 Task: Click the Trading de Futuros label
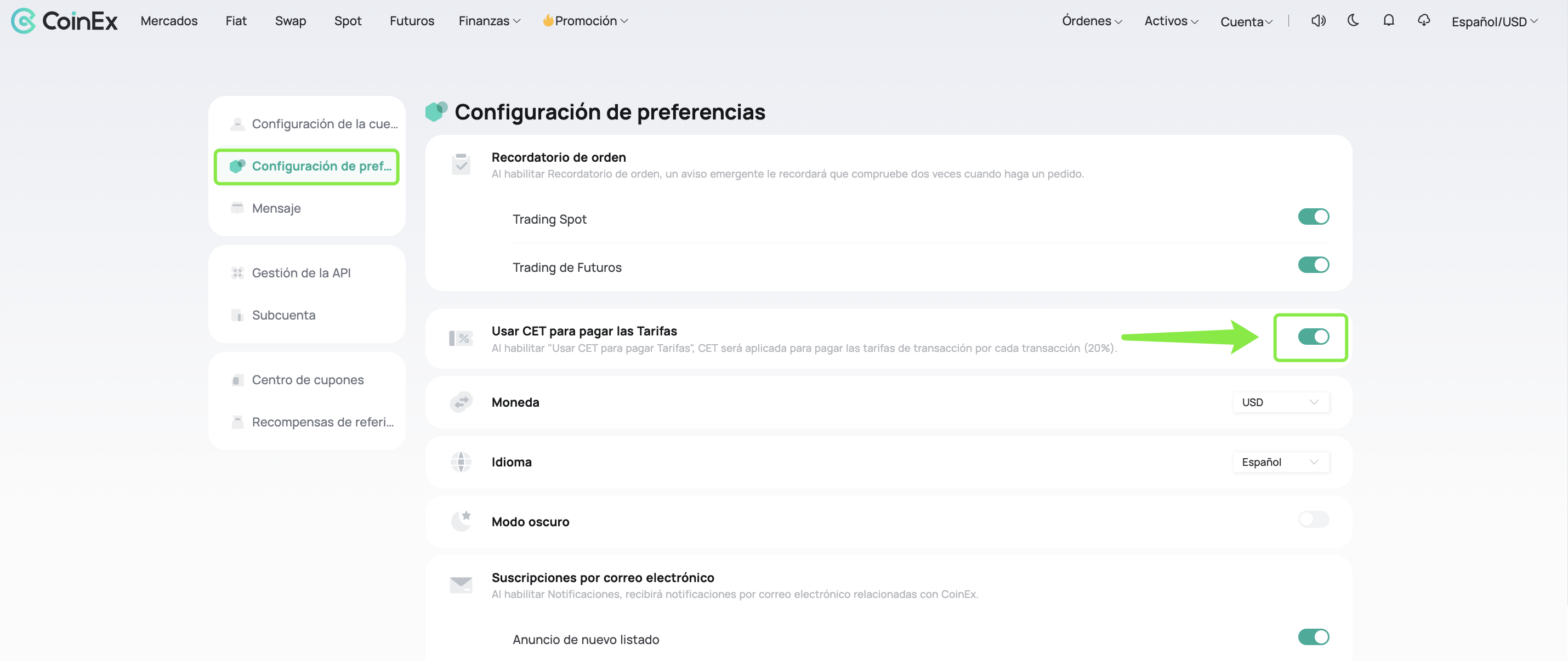point(567,267)
